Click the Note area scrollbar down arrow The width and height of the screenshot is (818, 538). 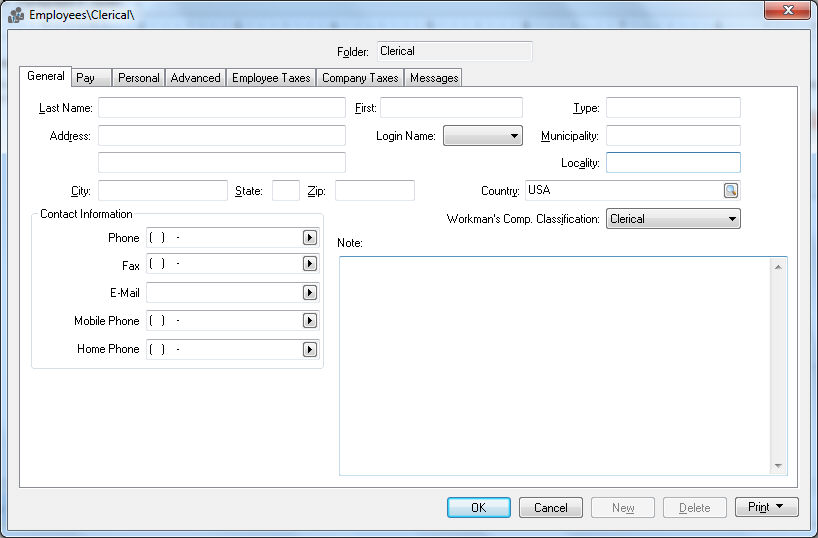coord(778,466)
